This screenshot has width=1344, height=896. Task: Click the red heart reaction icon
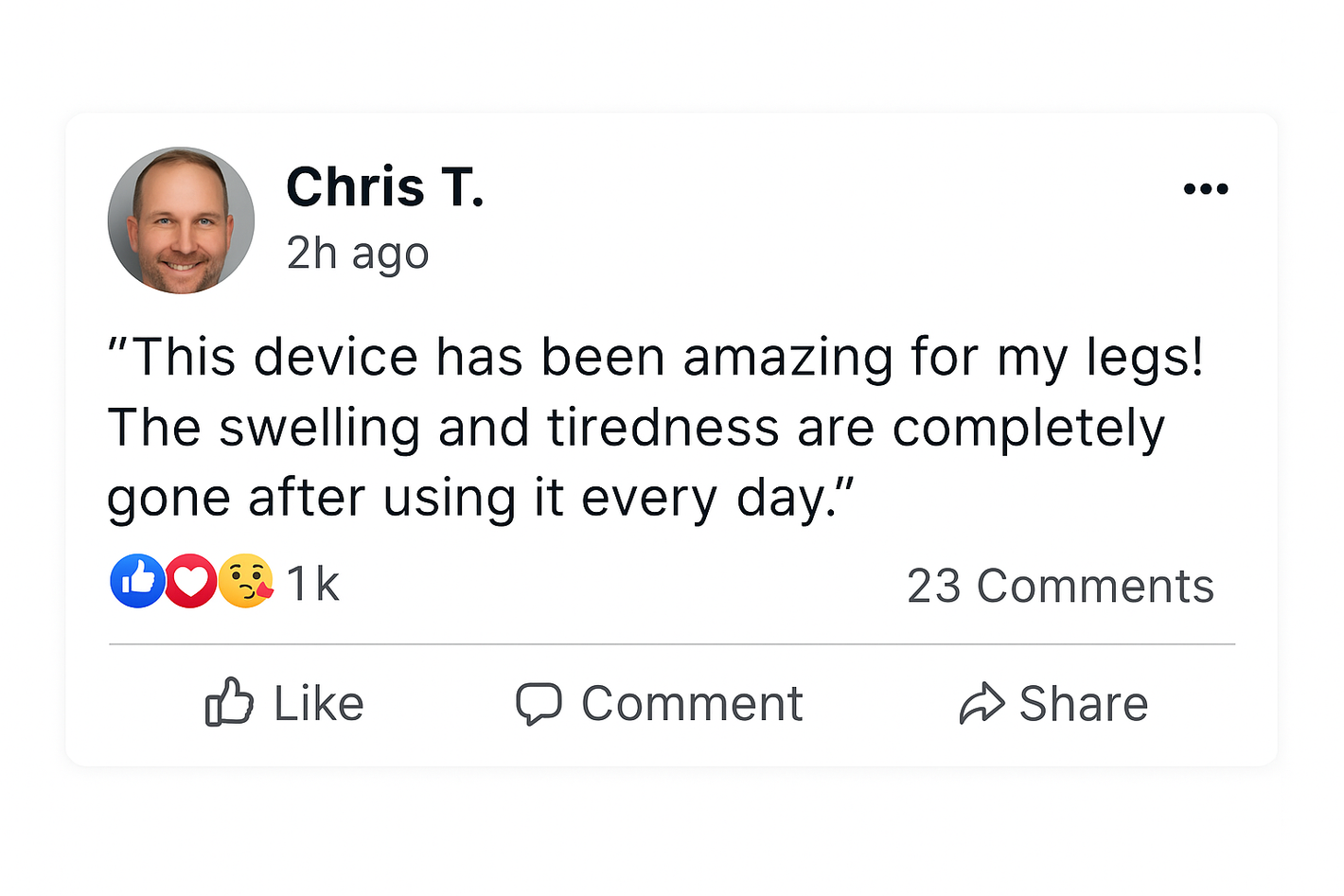coord(190,581)
